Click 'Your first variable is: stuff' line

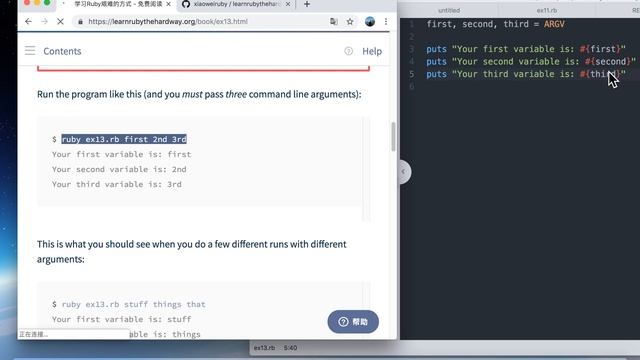point(121,319)
